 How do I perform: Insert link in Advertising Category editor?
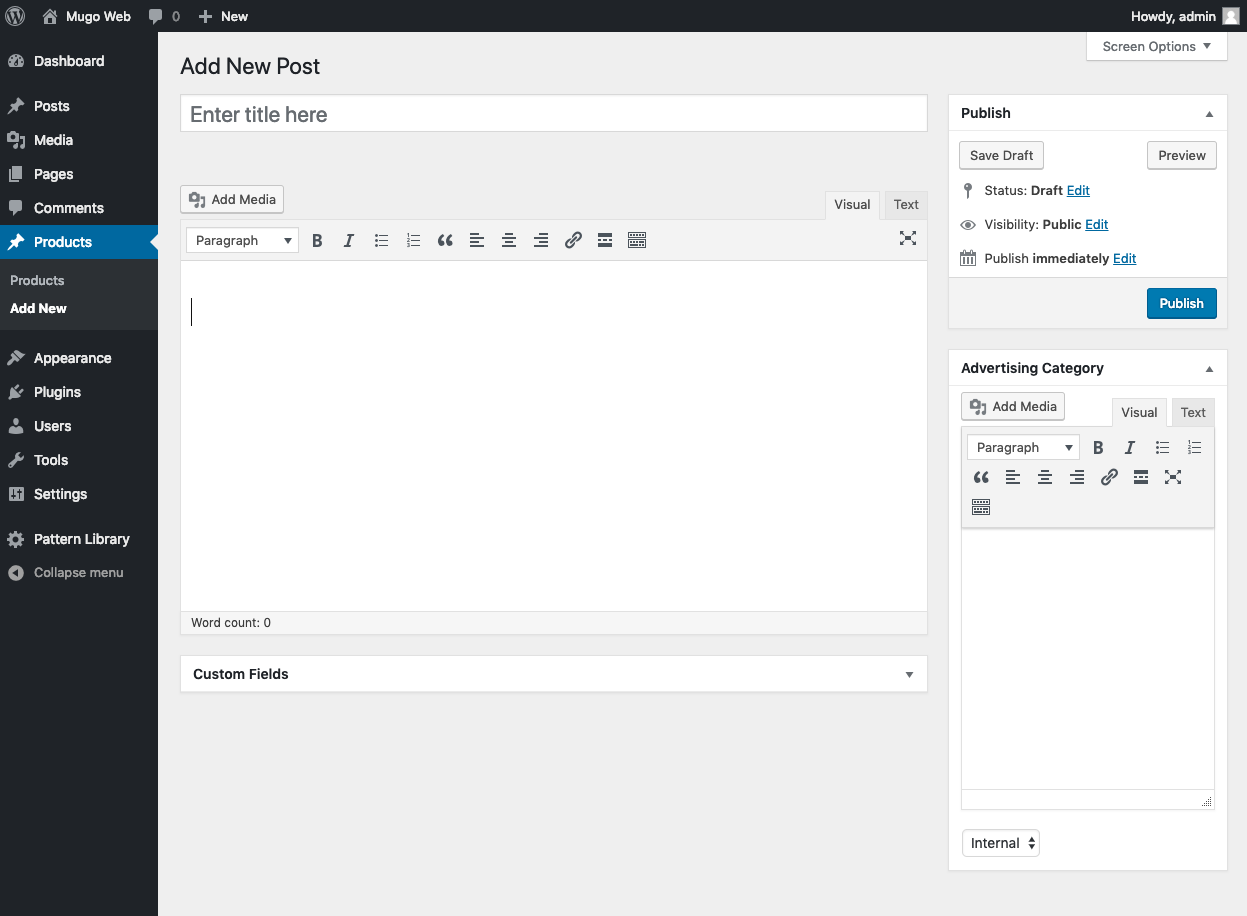click(1109, 477)
